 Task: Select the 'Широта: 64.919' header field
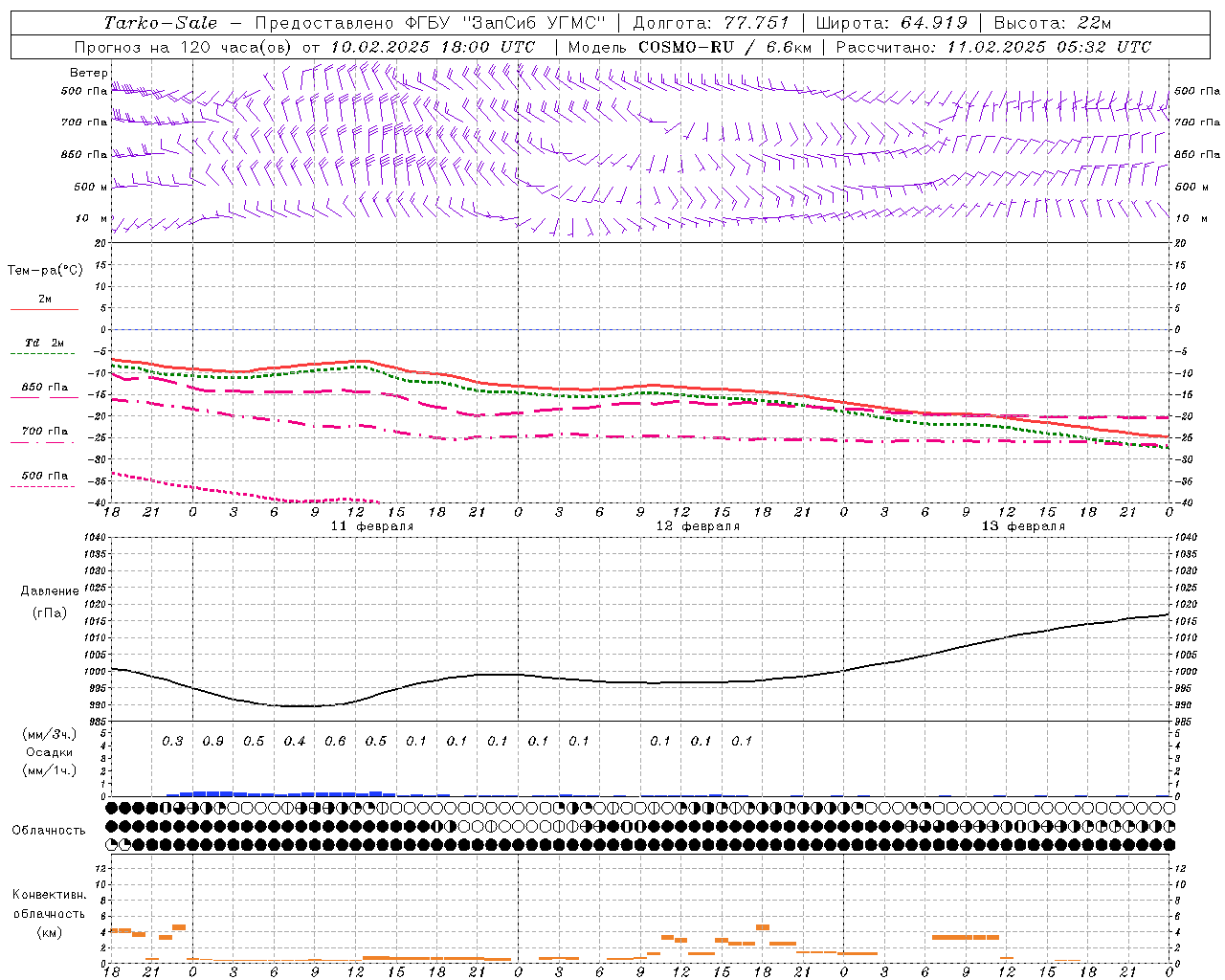point(892,23)
